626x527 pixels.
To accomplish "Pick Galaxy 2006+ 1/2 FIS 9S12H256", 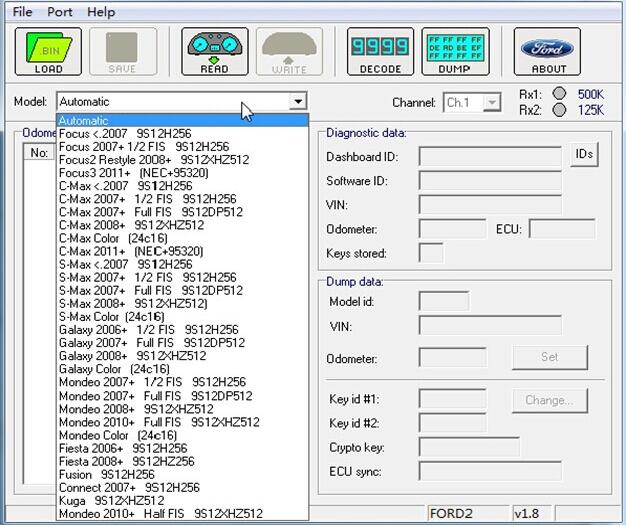I will click(182, 330).
